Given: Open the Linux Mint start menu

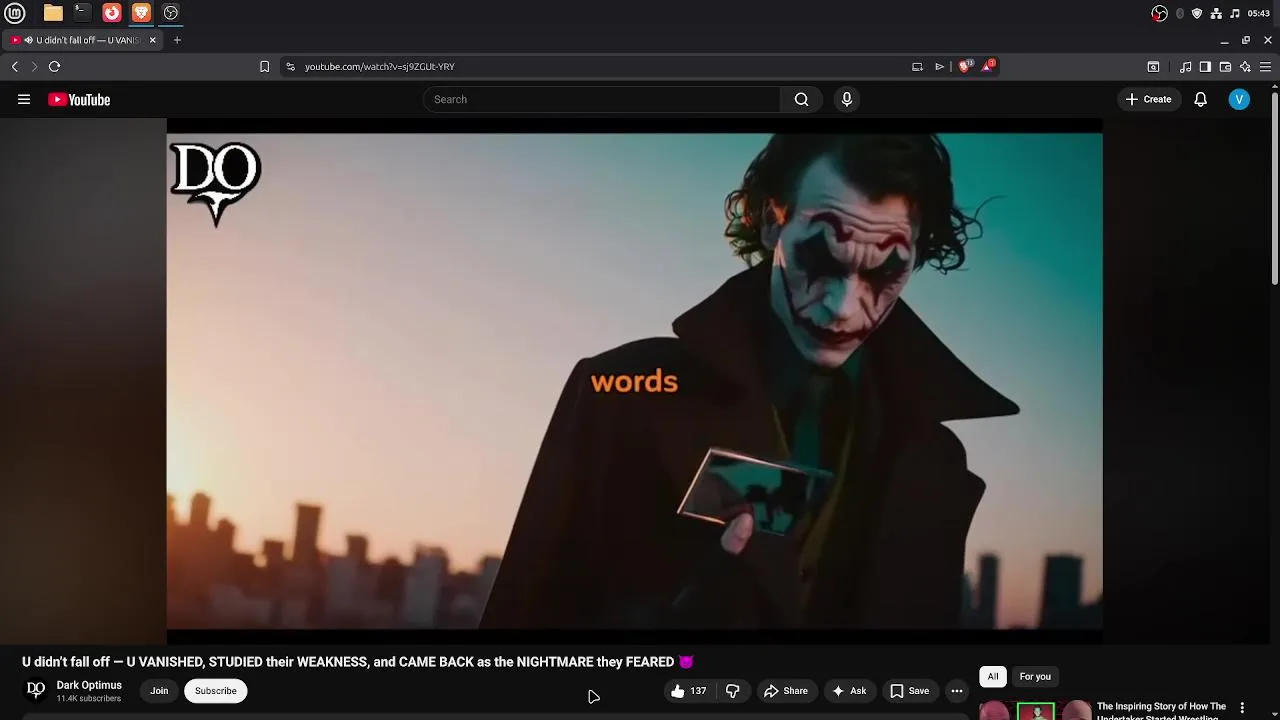Looking at the screenshot, I should [15, 13].
